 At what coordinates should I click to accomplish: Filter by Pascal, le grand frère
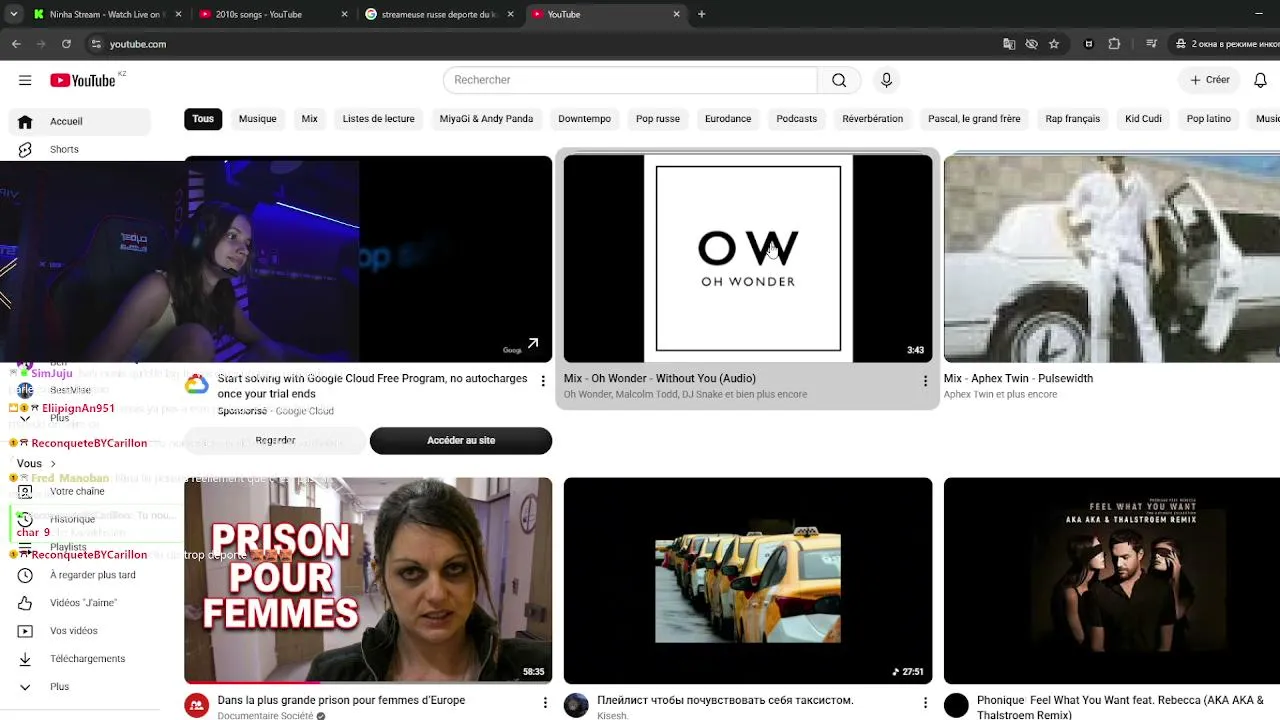click(974, 119)
